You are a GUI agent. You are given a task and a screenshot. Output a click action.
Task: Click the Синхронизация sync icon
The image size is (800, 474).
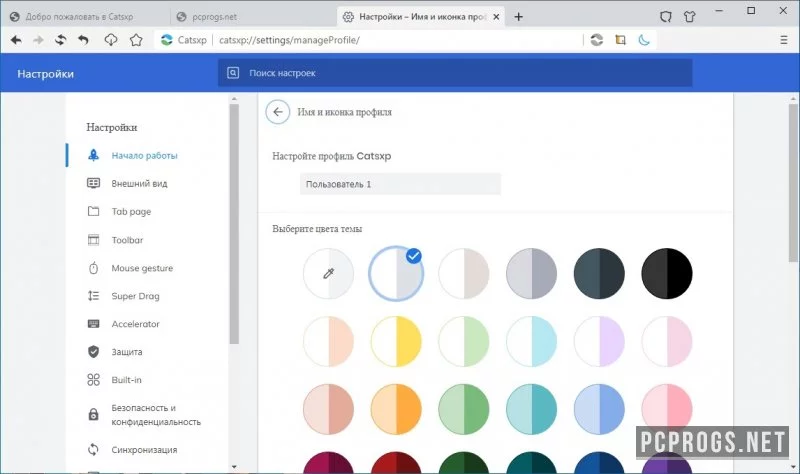[x=93, y=450]
